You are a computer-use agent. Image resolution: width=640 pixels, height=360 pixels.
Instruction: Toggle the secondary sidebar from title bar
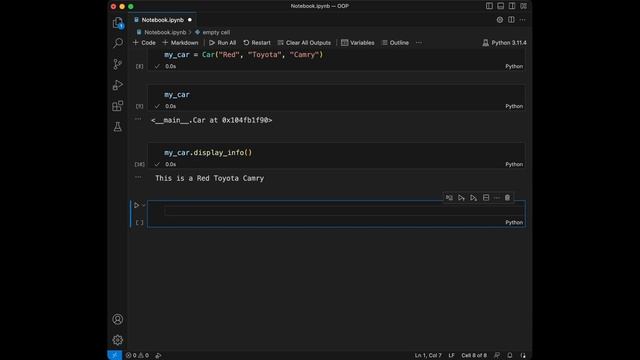[512, 6]
